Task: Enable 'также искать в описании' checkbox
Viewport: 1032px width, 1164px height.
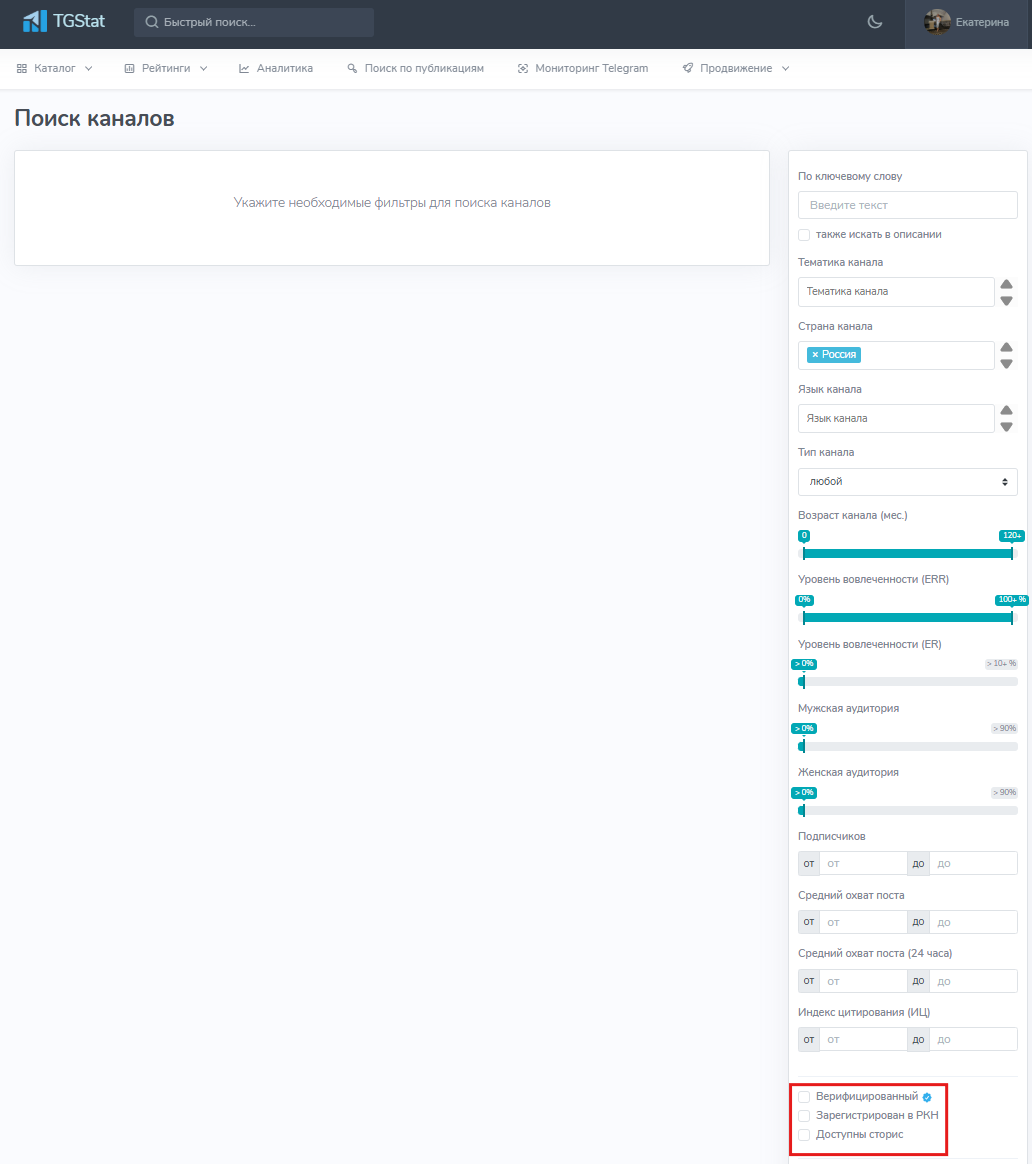Action: click(x=804, y=235)
